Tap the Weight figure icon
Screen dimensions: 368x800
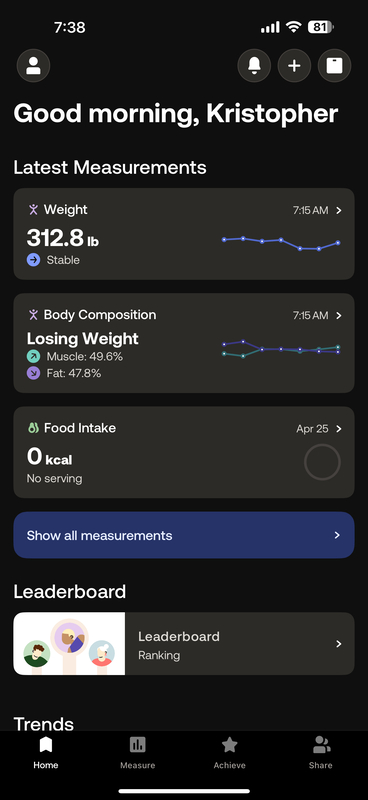[x=33, y=210]
